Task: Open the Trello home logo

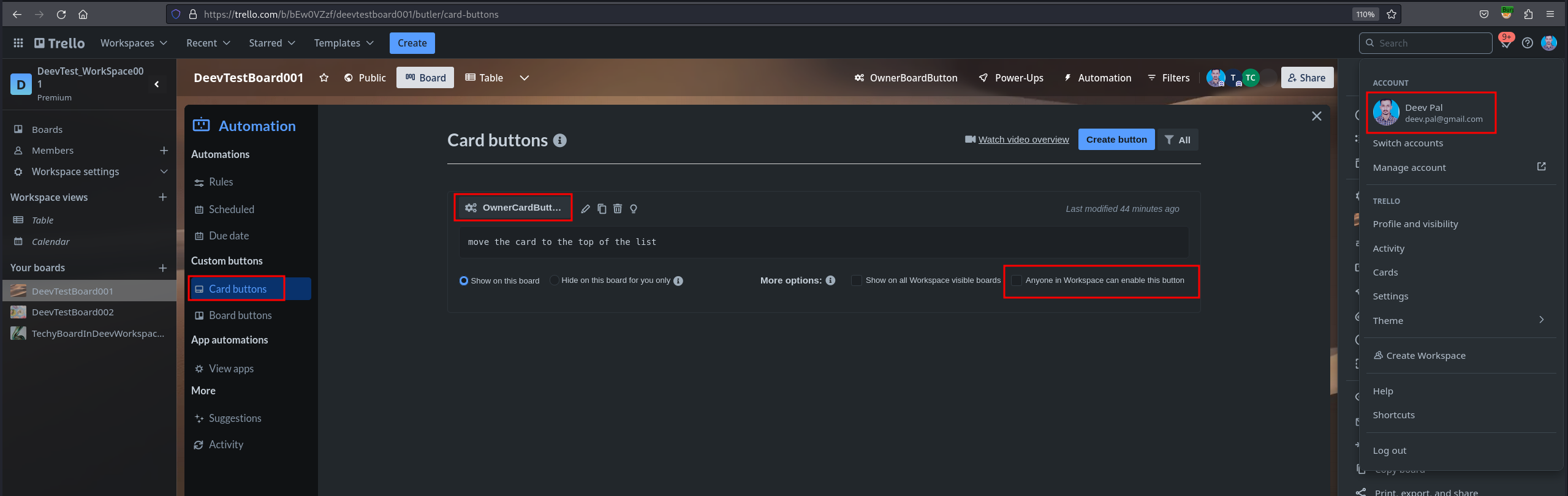Action: tap(59, 43)
